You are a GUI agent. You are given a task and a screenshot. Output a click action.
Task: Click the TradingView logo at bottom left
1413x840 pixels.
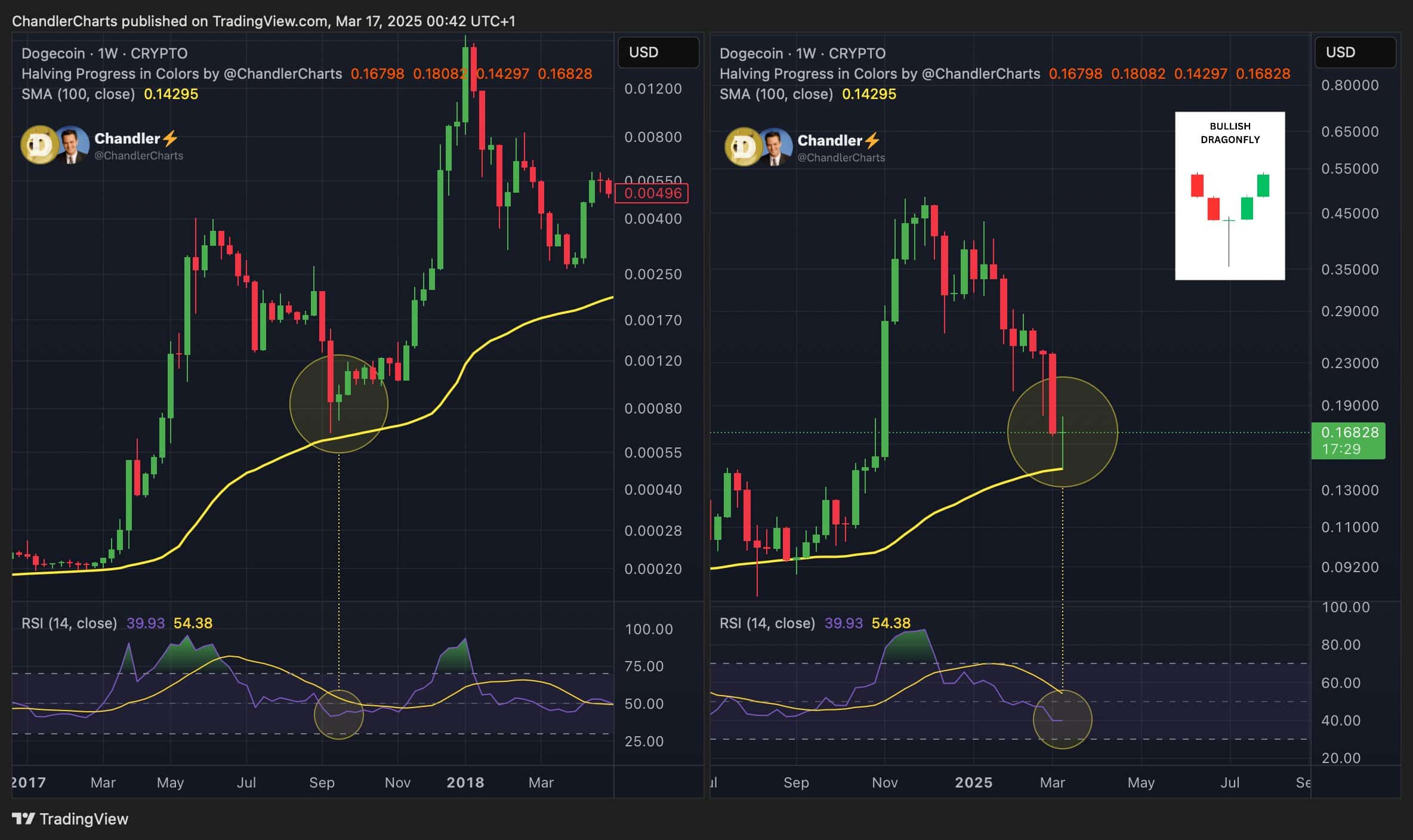70,819
